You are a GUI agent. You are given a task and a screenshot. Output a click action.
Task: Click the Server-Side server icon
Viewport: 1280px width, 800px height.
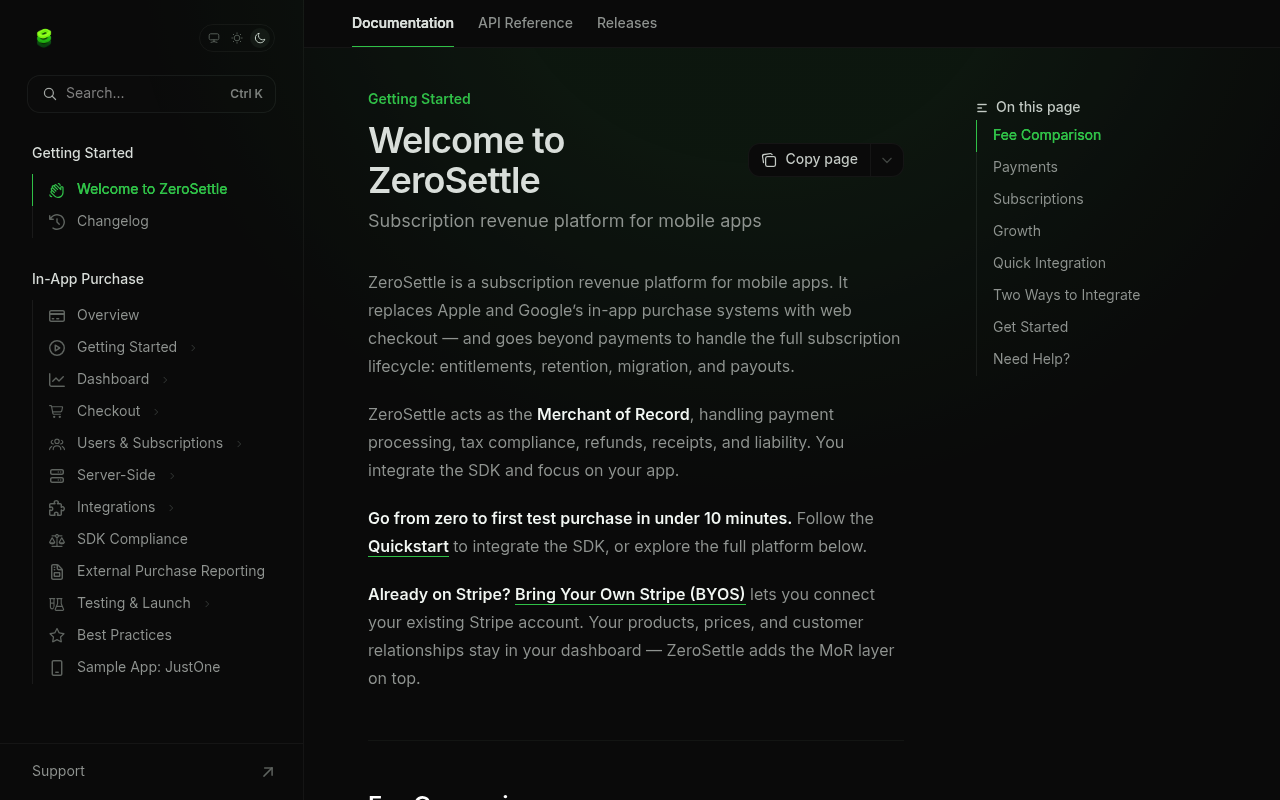pos(57,476)
